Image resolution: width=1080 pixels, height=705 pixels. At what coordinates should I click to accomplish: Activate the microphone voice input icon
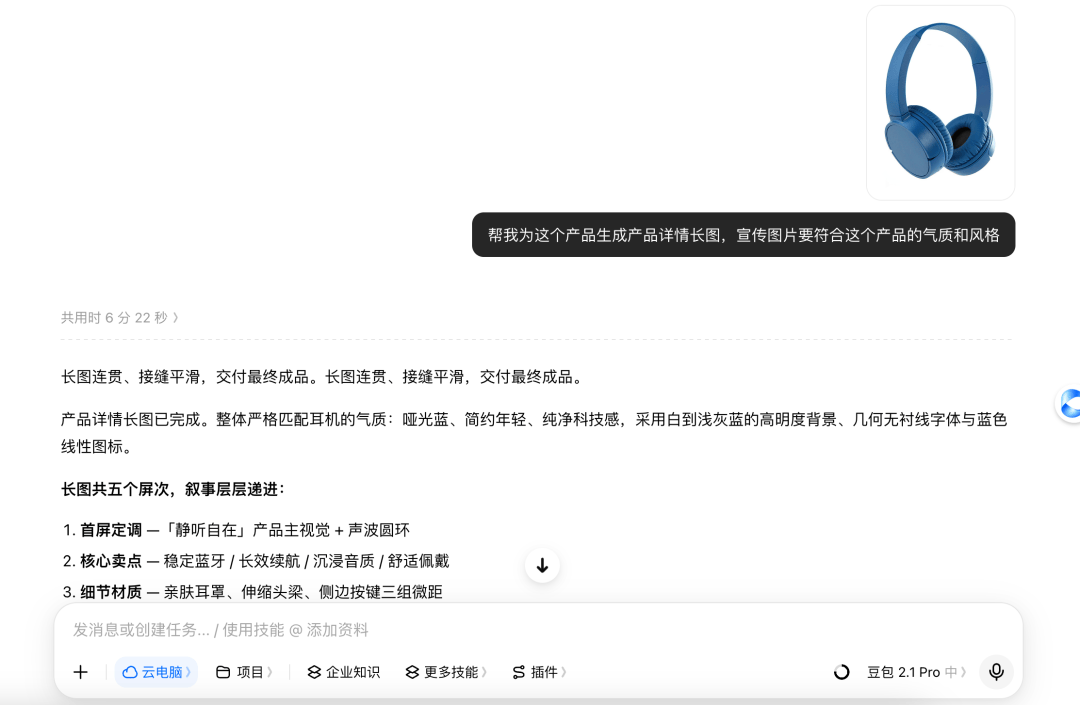pos(996,672)
